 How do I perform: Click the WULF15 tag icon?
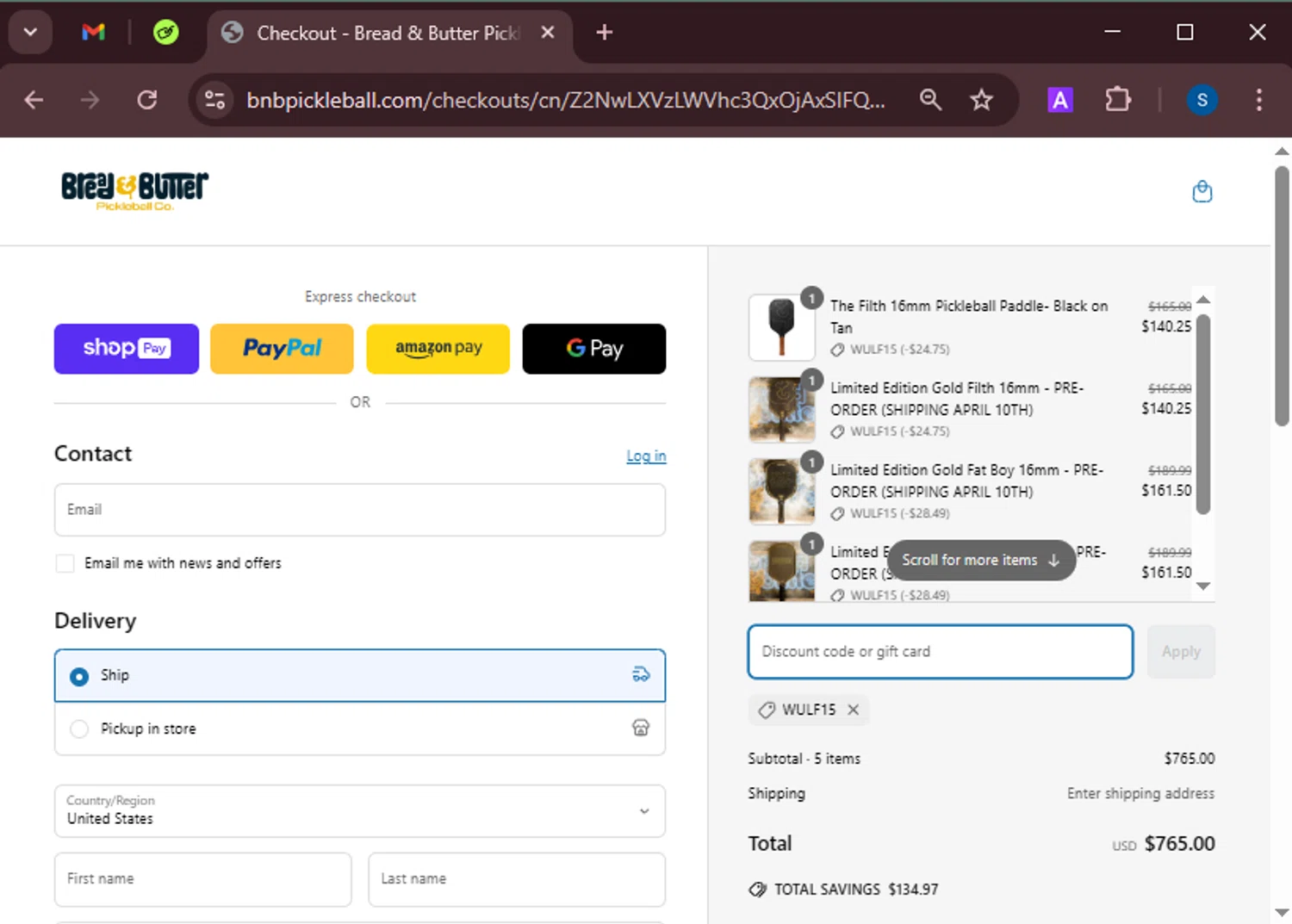coord(766,710)
